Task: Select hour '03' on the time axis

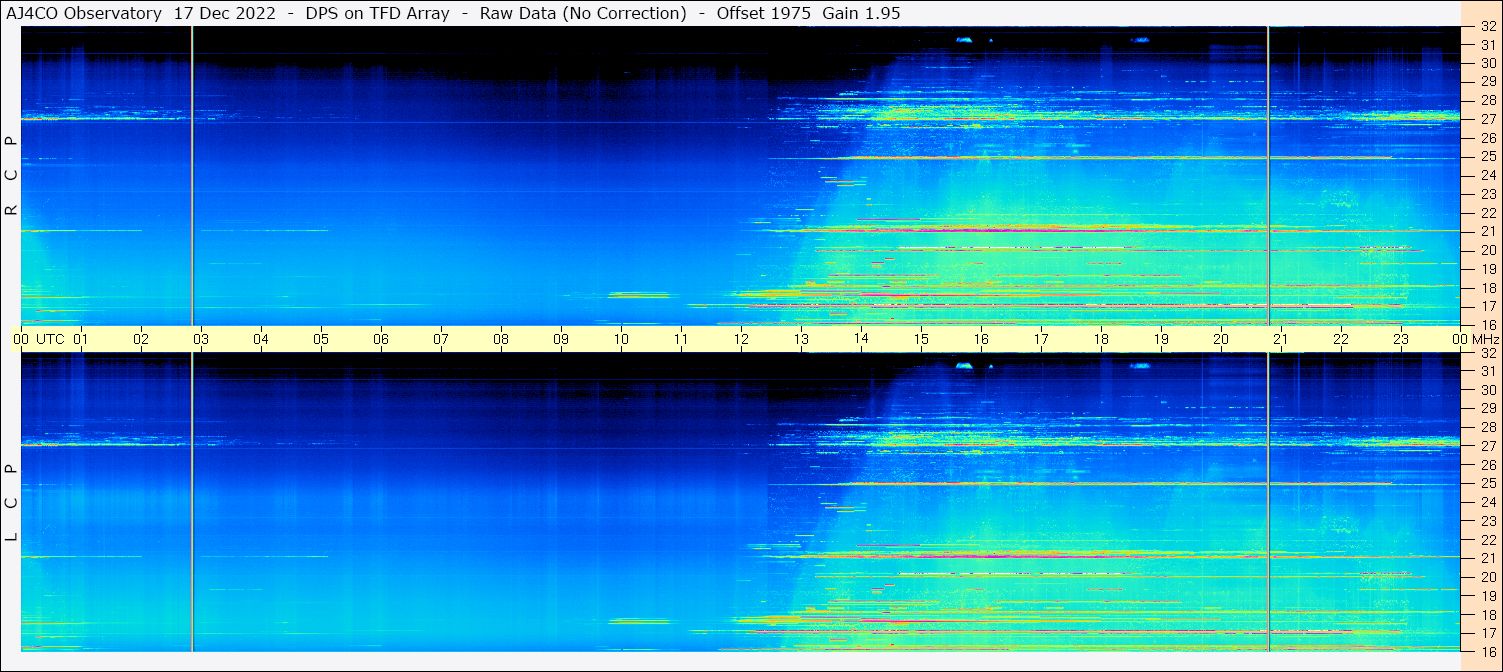Action: pos(201,339)
